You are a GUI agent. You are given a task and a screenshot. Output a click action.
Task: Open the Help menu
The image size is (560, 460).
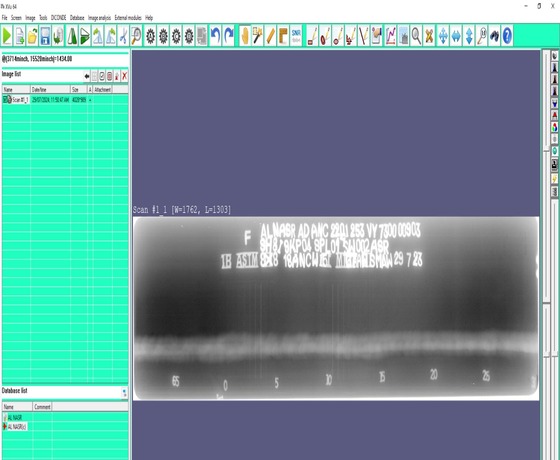[x=149, y=18]
